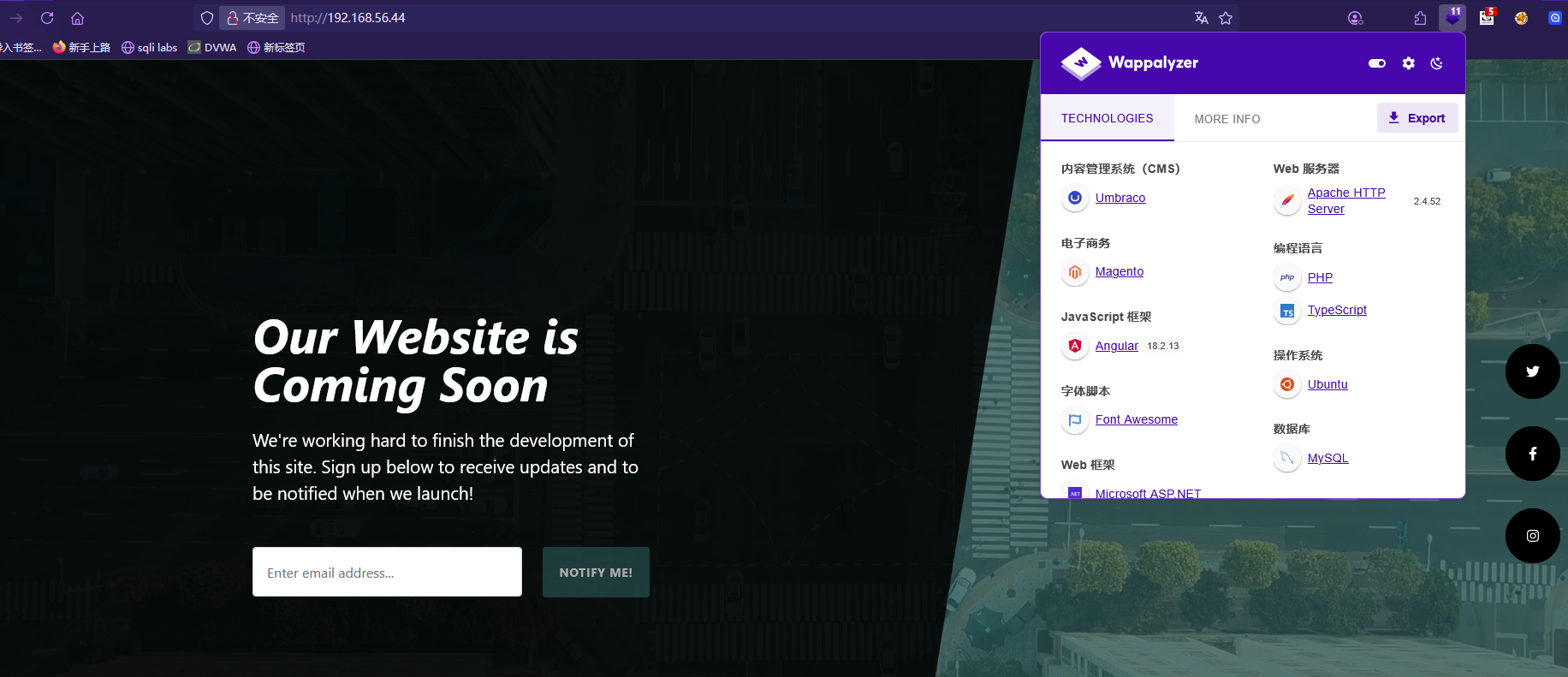Image resolution: width=1568 pixels, height=677 pixels.
Task: Open the DVWA bookmark
Action: point(212,47)
